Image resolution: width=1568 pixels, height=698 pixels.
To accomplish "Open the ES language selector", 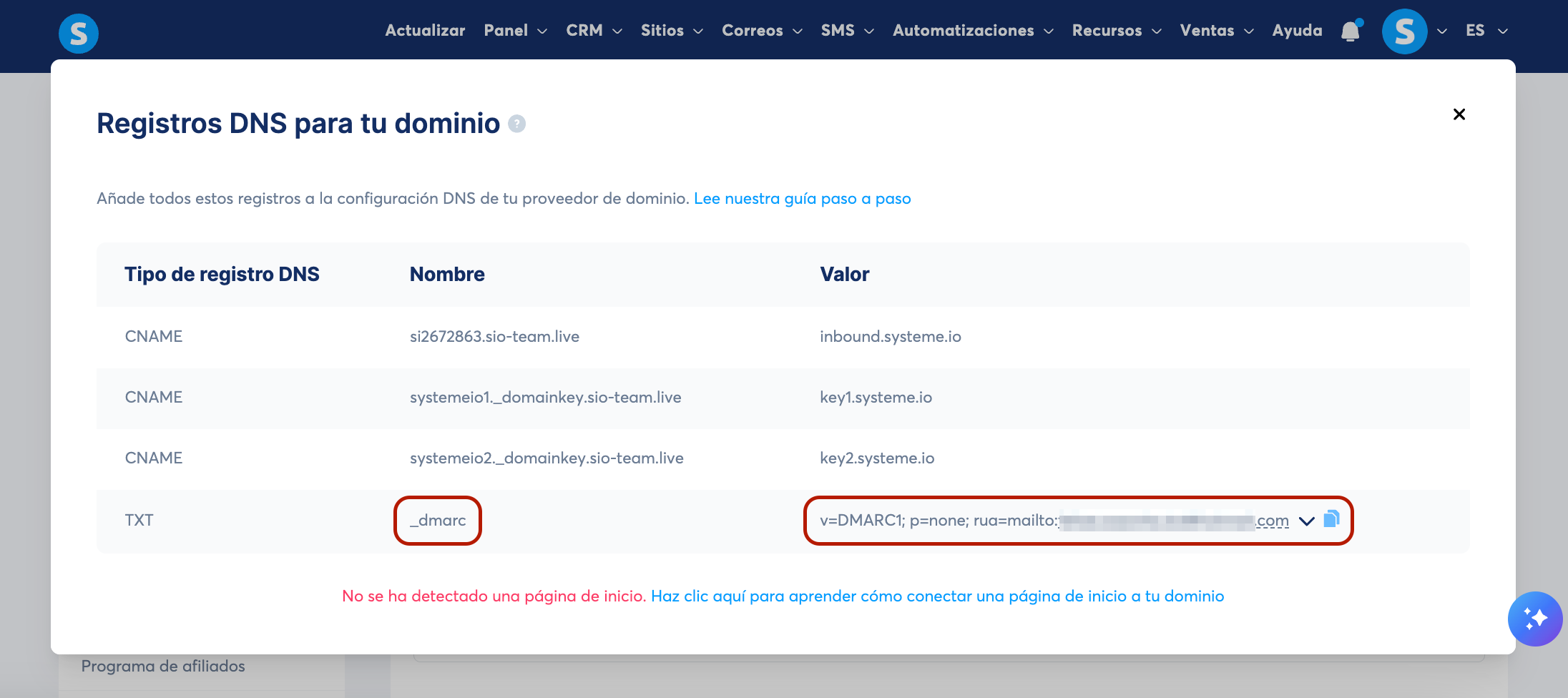I will (1487, 30).
